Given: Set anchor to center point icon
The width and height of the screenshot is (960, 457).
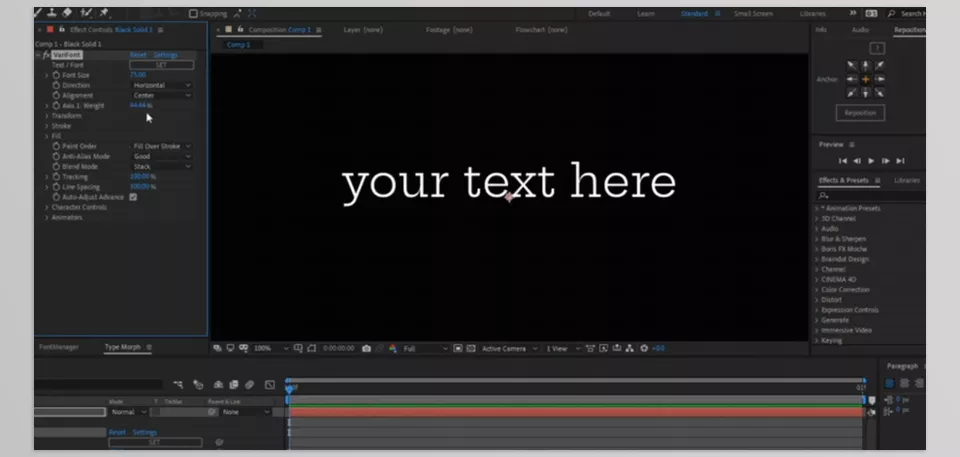Looking at the screenshot, I should pos(866,79).
